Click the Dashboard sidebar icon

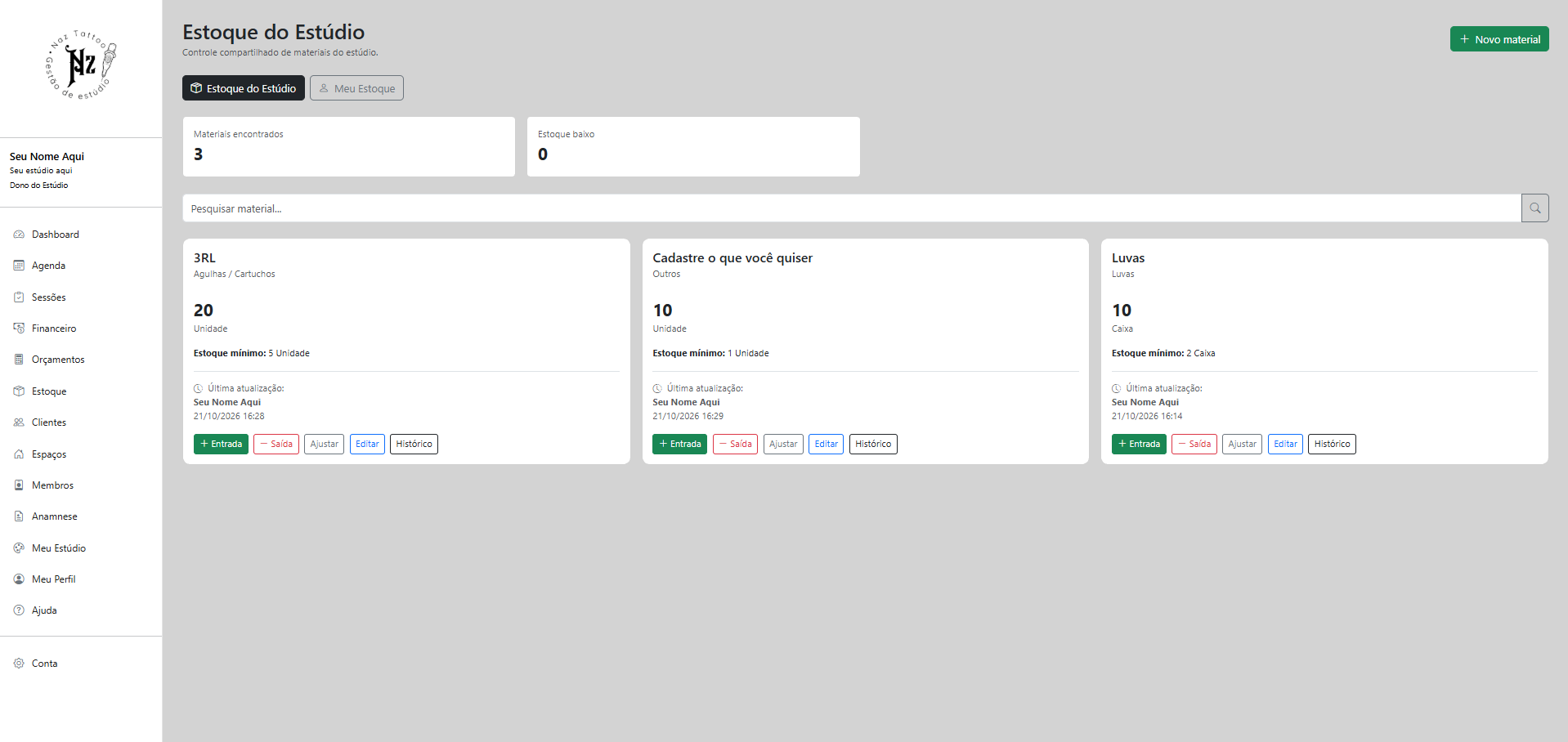[19, 235]
